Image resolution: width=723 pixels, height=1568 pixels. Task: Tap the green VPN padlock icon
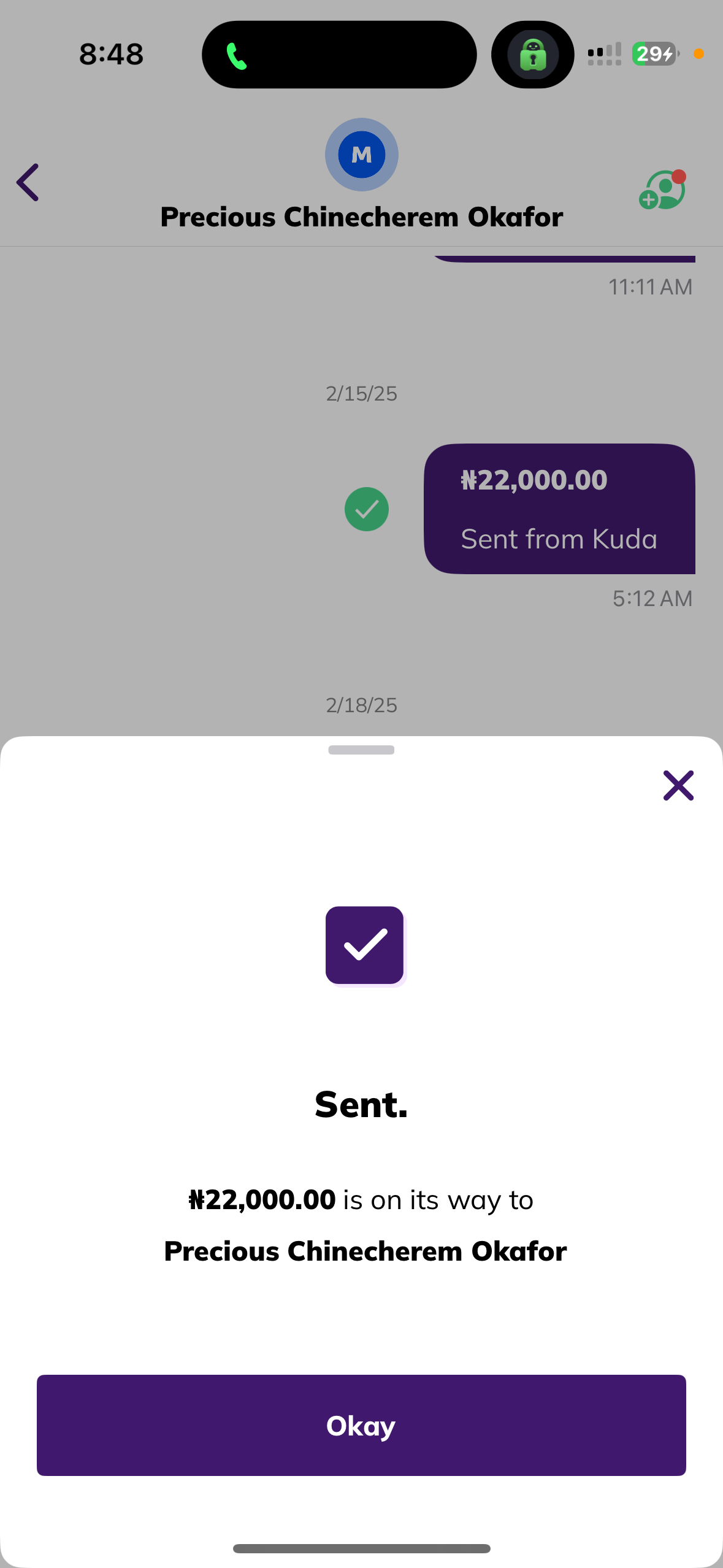[x=532, y=55]
